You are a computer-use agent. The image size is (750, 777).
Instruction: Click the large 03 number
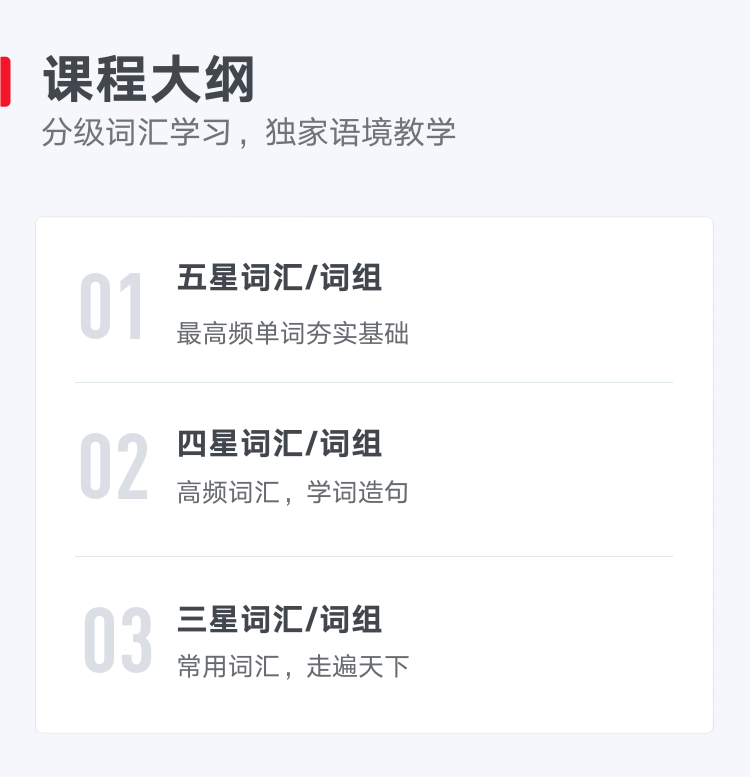117,640
